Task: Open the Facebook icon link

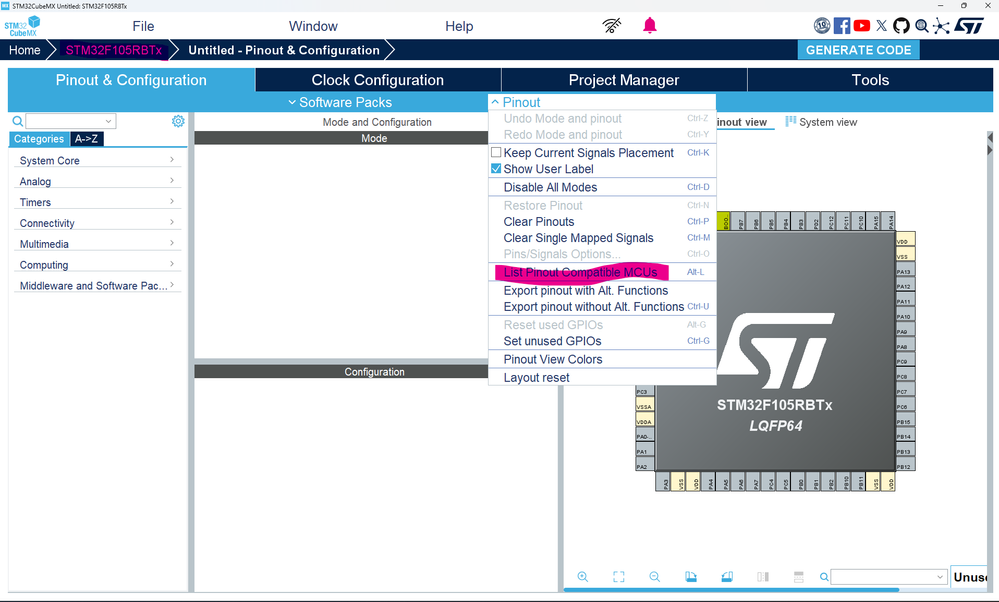Action: click(842, 25)
